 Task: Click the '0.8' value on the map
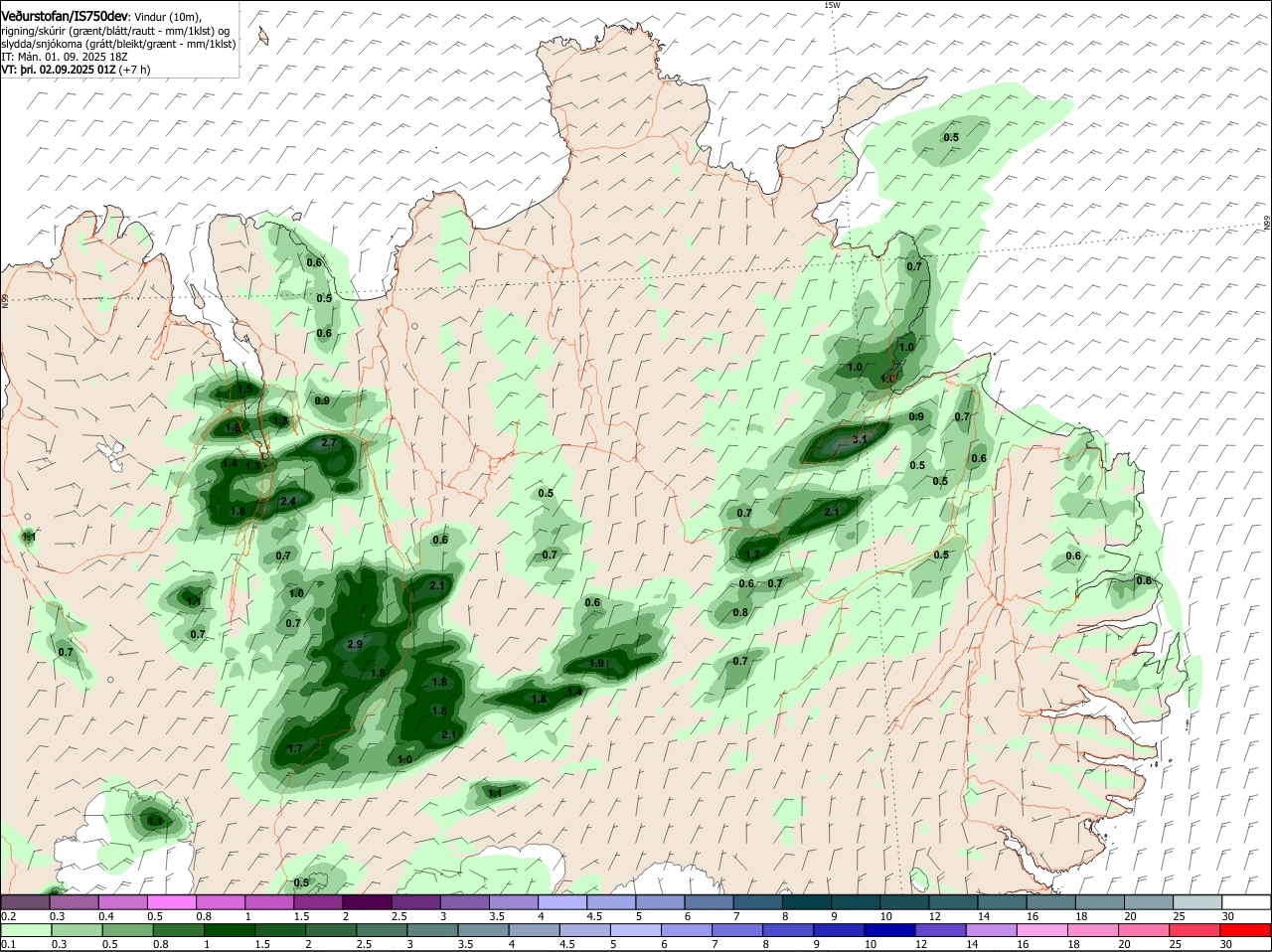(x=740, y=613)
